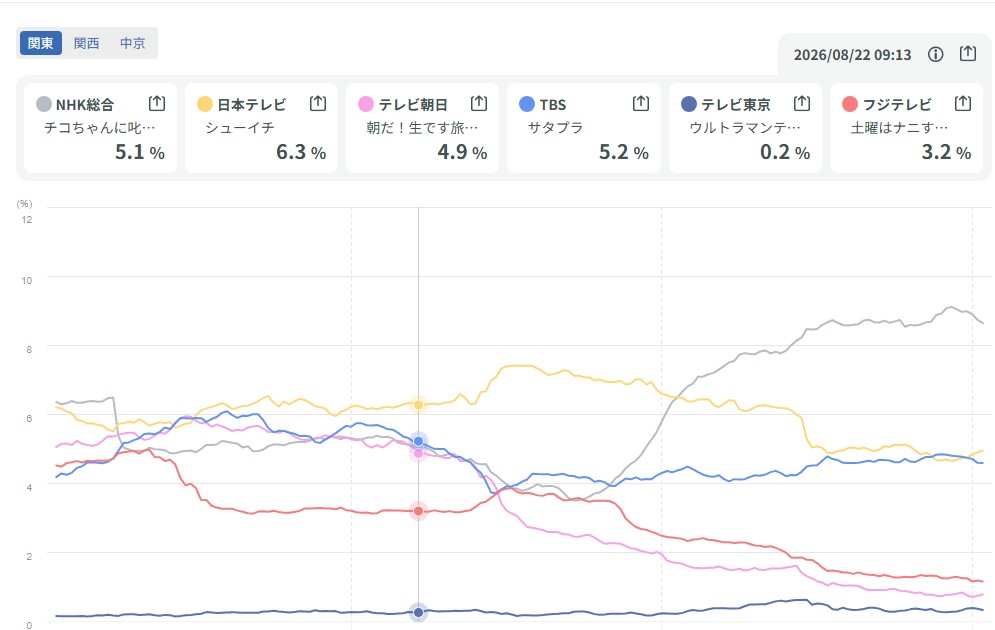Toggle the 日本テレビ yellow legend dot
This screenshot has width=995, height=630.
(x=205, y=104)
